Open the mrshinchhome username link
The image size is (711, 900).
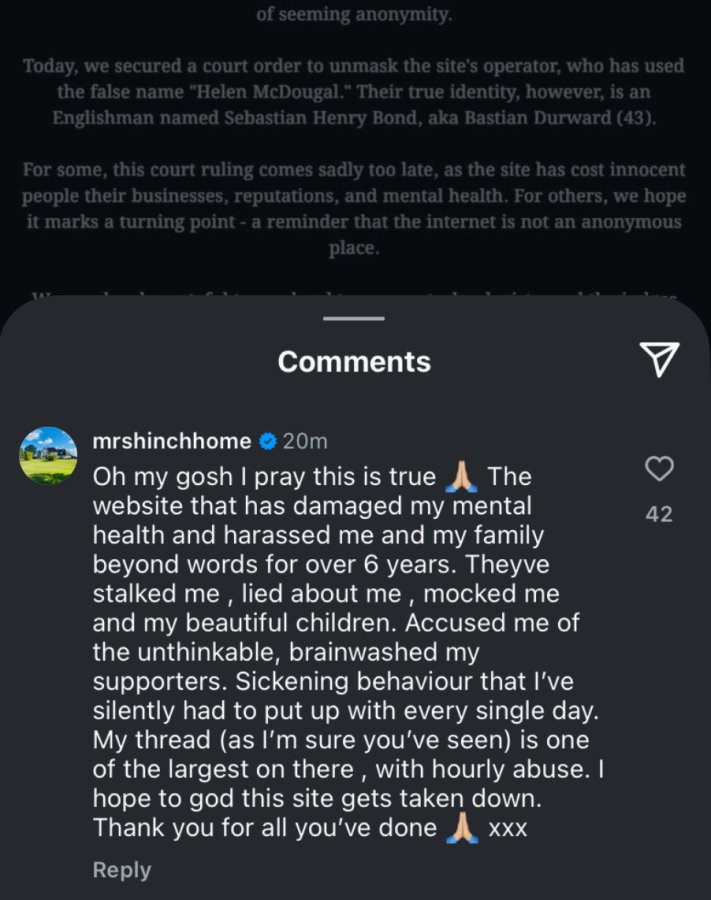click(172, 441)
